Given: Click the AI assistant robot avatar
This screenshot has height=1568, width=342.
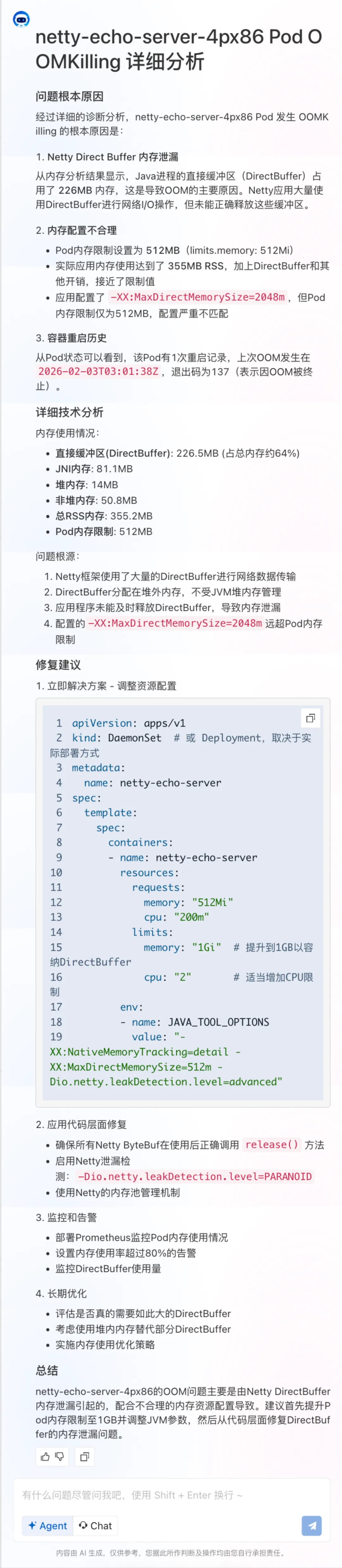Looking at the screenshot, I should (22, 19).
